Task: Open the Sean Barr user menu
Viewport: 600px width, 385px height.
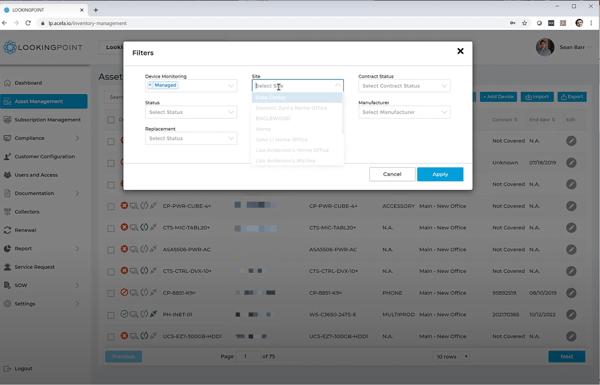Action: coord(564,47)
